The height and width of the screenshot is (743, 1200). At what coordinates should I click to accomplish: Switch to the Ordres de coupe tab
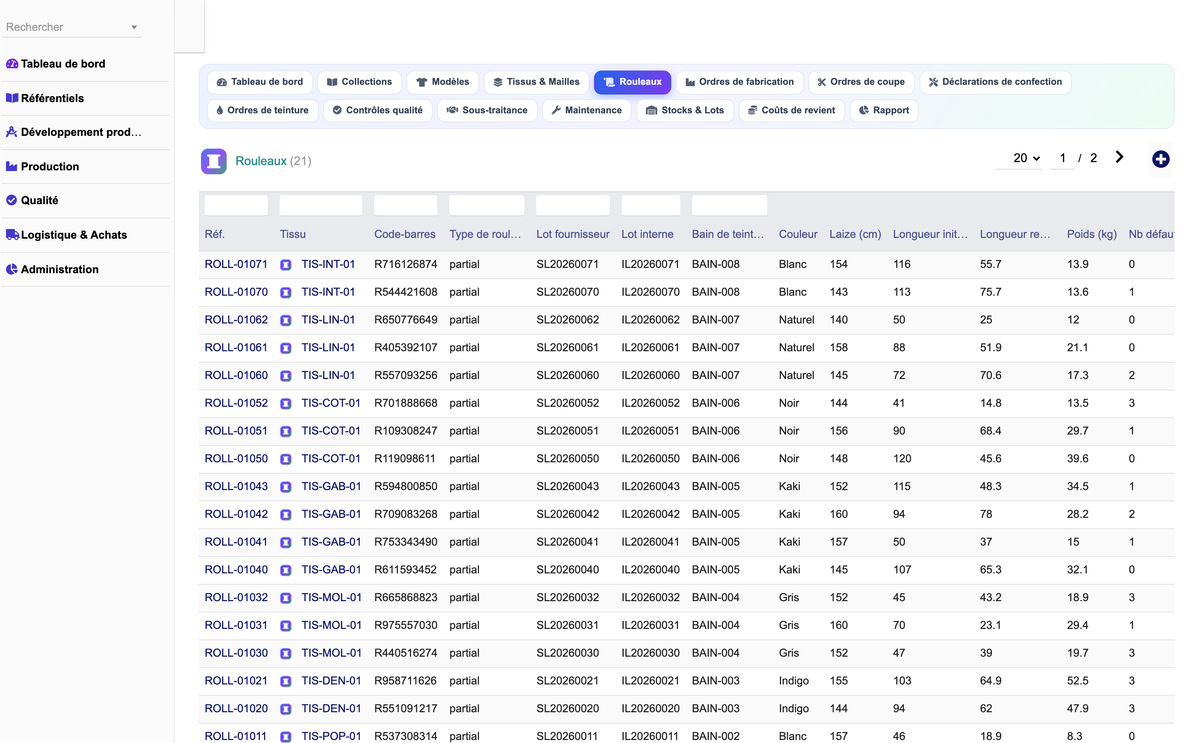(861, 82)
